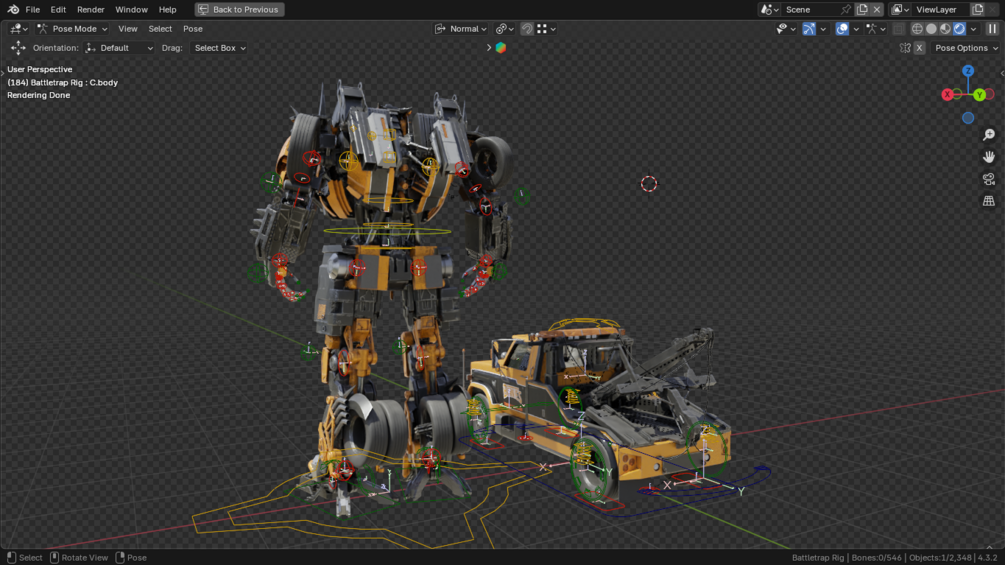Open the Edit menu
Screen dimensions: 1005x565
[x=58, y=10]
